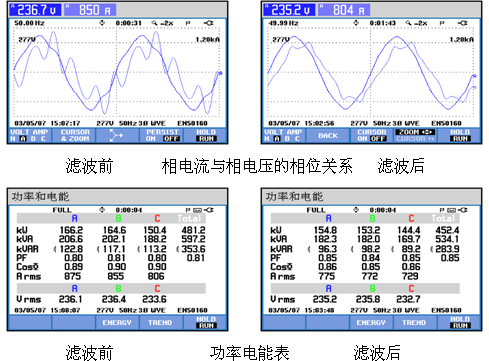The width and height of the screenshot is (489, 361).
Task: Open CURSOR & ZOOM on the pre-filter scope
Action: pyautogui.click(x=75, y=136)
